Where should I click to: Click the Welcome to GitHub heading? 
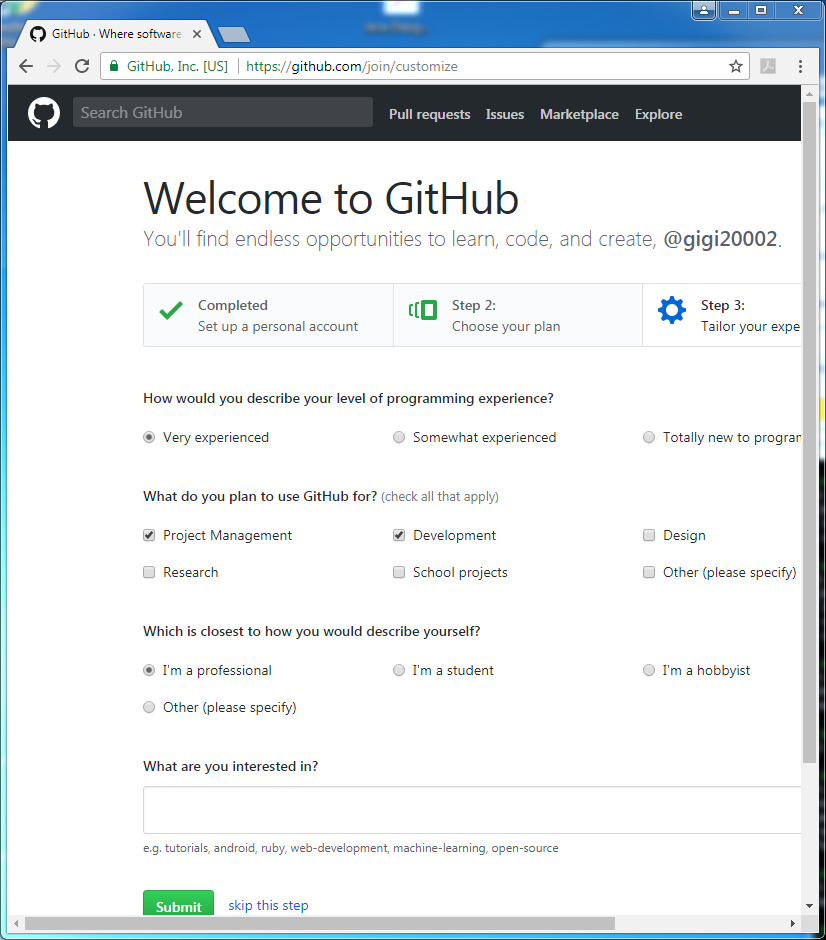331,198
